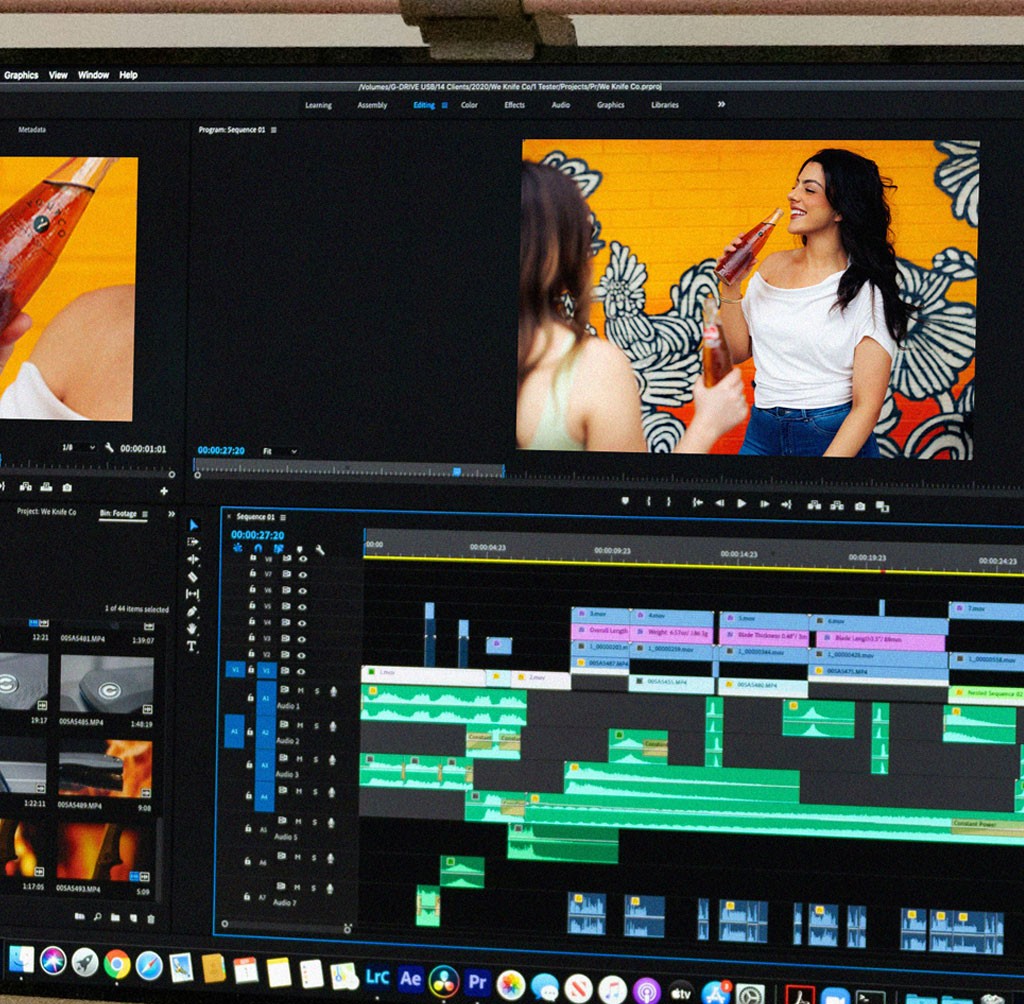Screen dimensions: 1024x1004
Task: Select the Ripple Edit tool
Action: point(193,559)
